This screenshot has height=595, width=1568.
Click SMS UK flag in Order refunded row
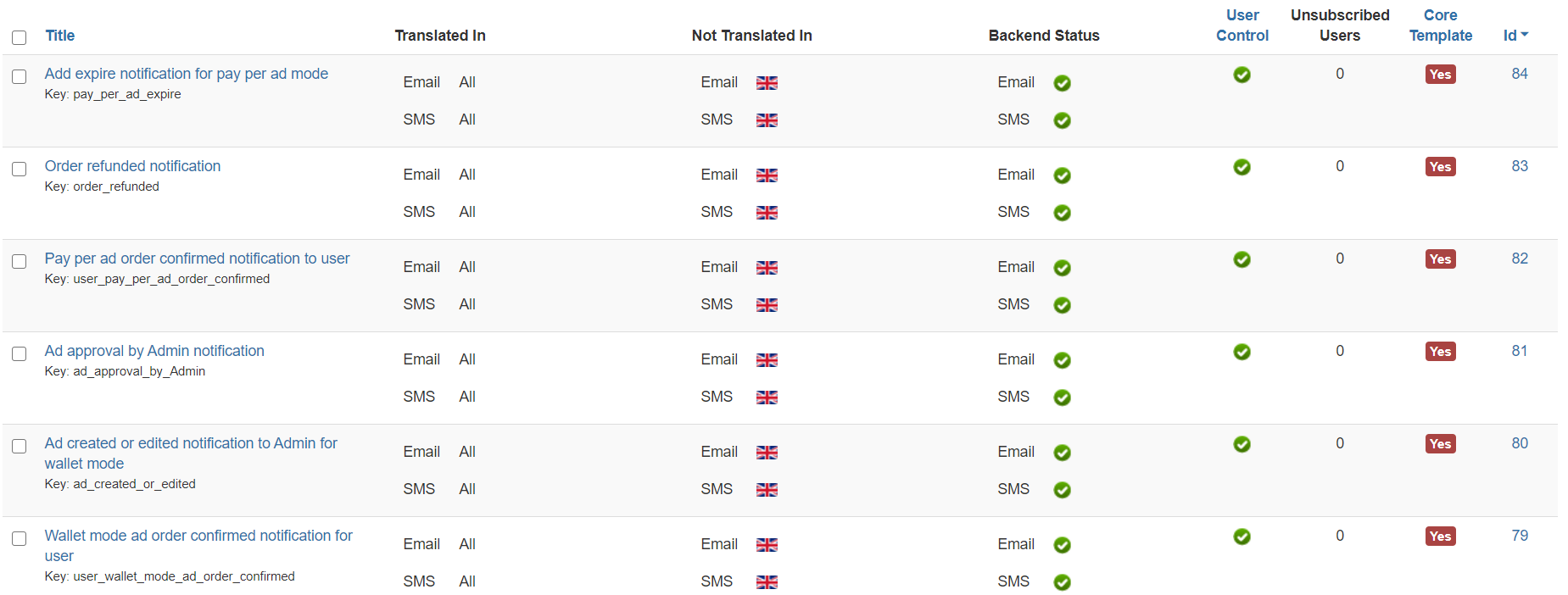pyautogui.click(x=767, y=213)
